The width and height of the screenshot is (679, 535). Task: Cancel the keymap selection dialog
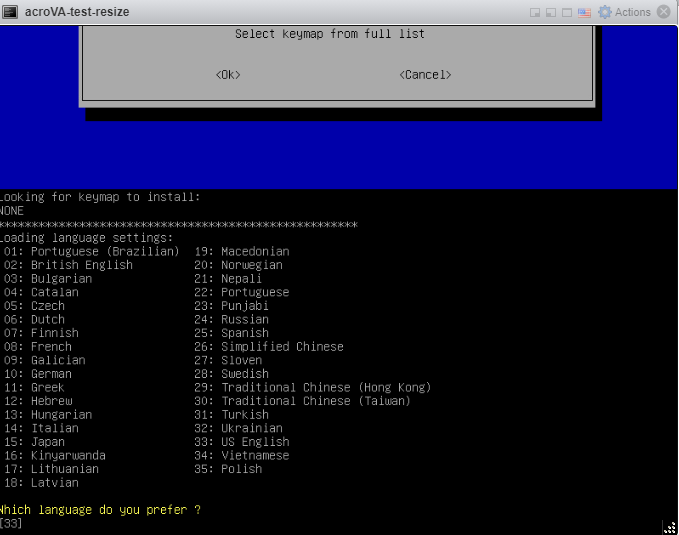click(425, 75)
